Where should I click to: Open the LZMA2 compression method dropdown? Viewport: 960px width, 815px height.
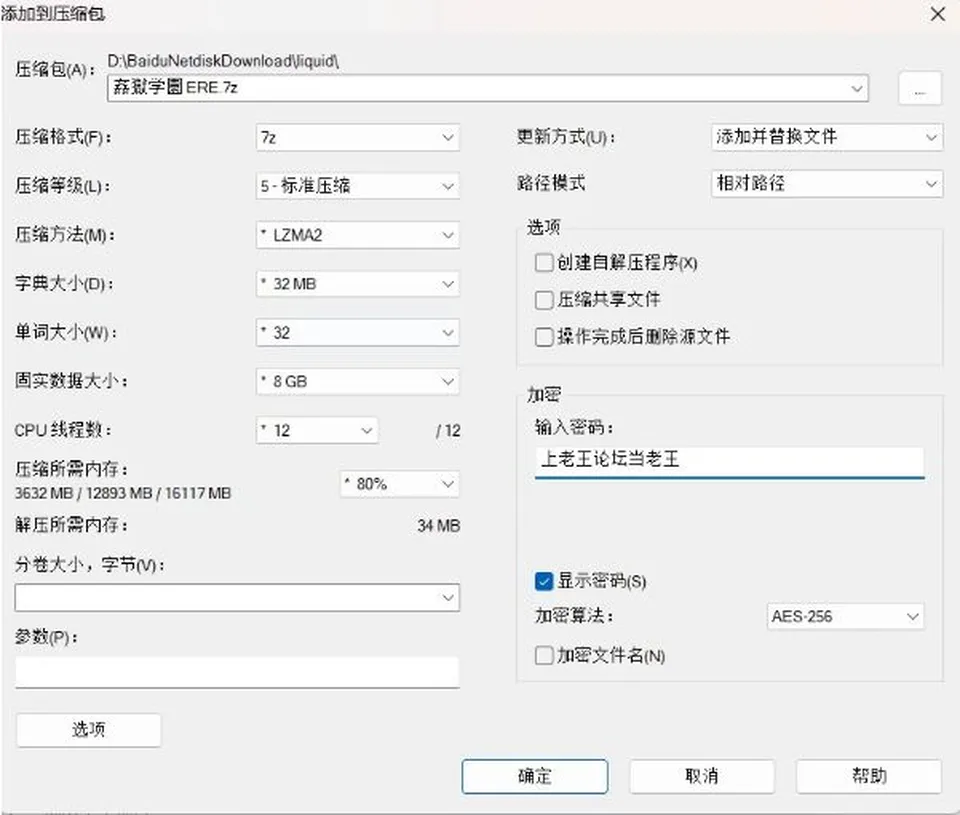point(358,235)
